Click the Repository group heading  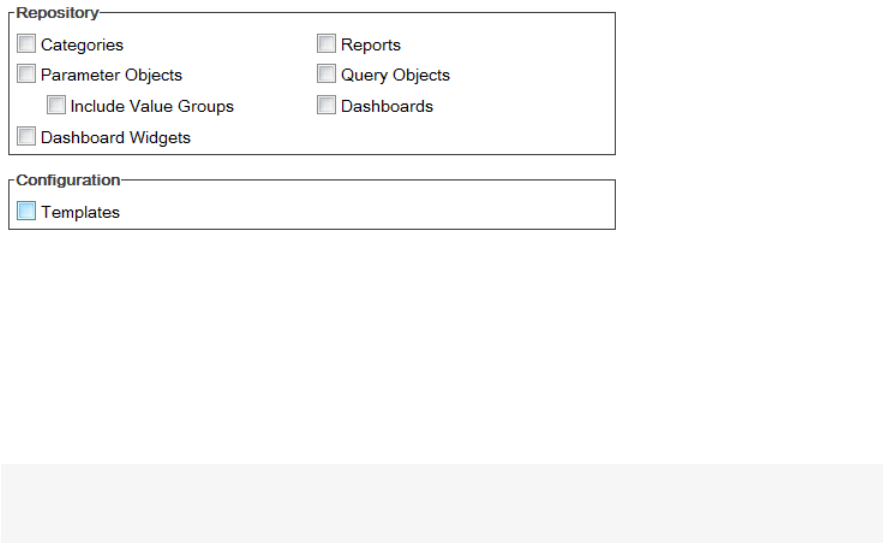click(x=57, y=13)
